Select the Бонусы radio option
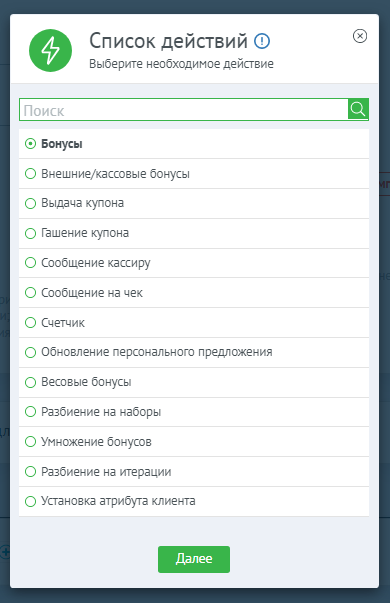 point(30,144)
